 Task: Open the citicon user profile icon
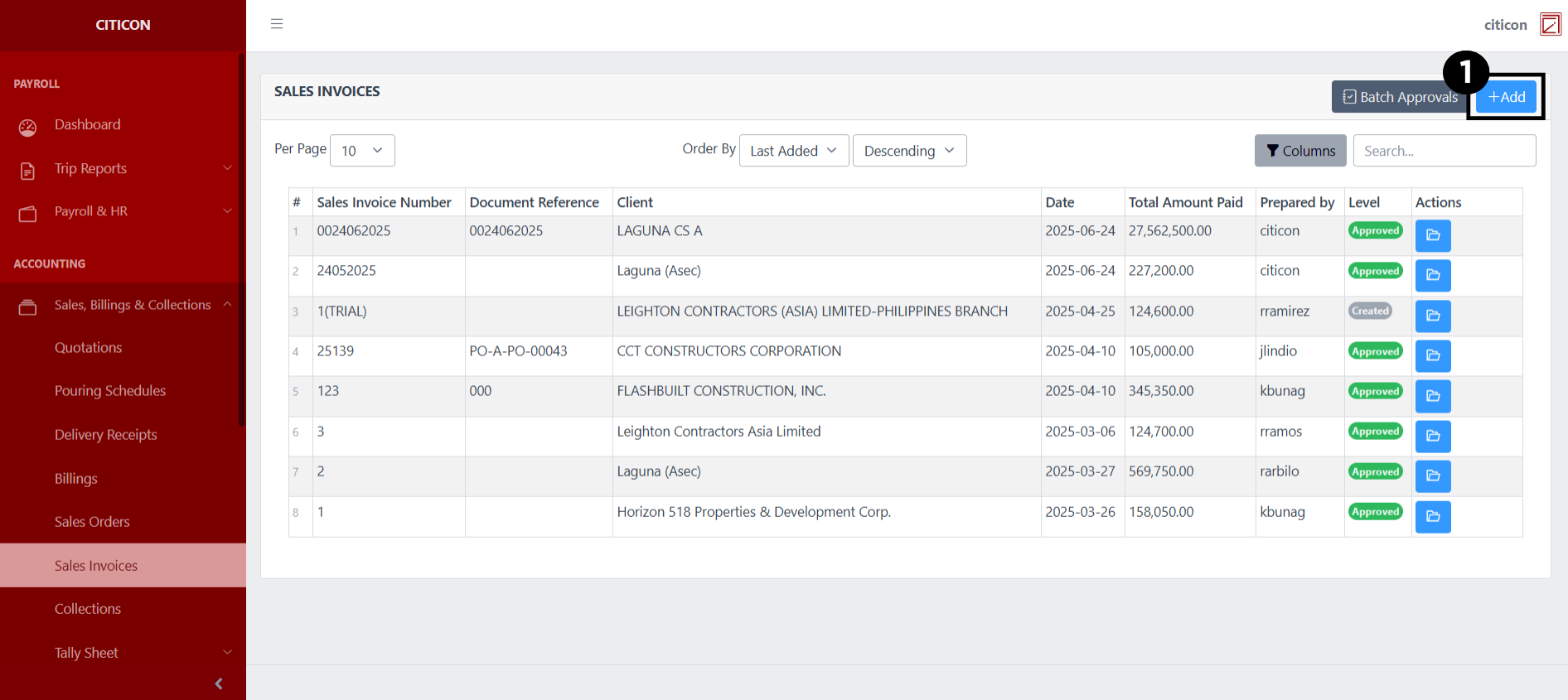[1550, 24]
